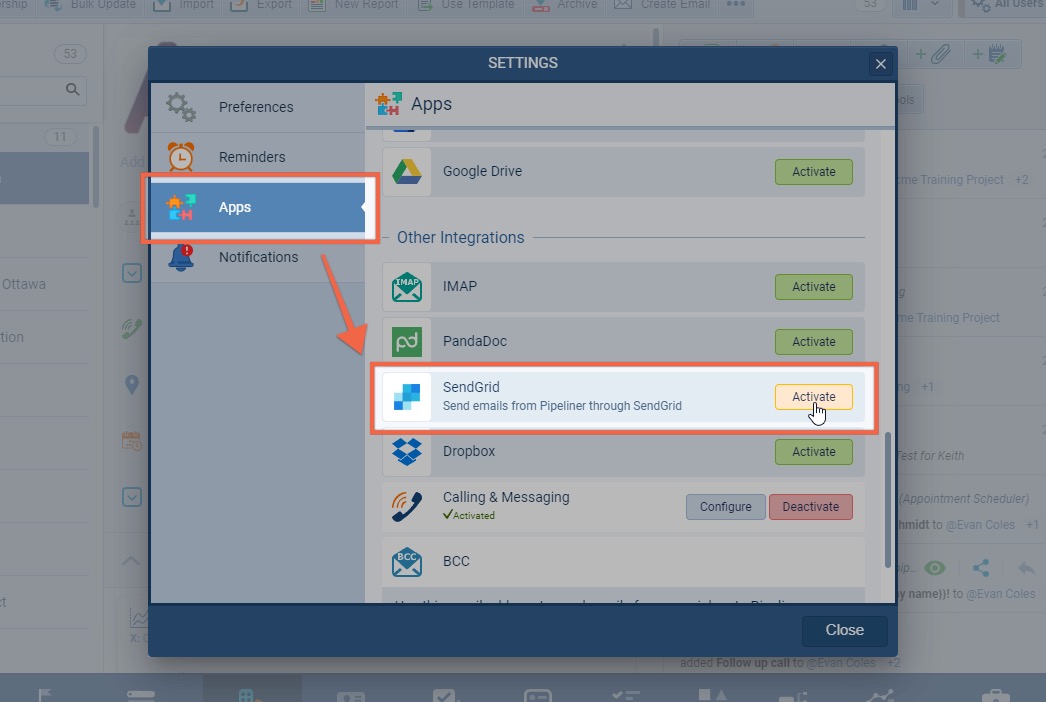Click the IMAP envelope icon
The width and height of the screenshot is (1046, 702).
(x=407, y=287)
